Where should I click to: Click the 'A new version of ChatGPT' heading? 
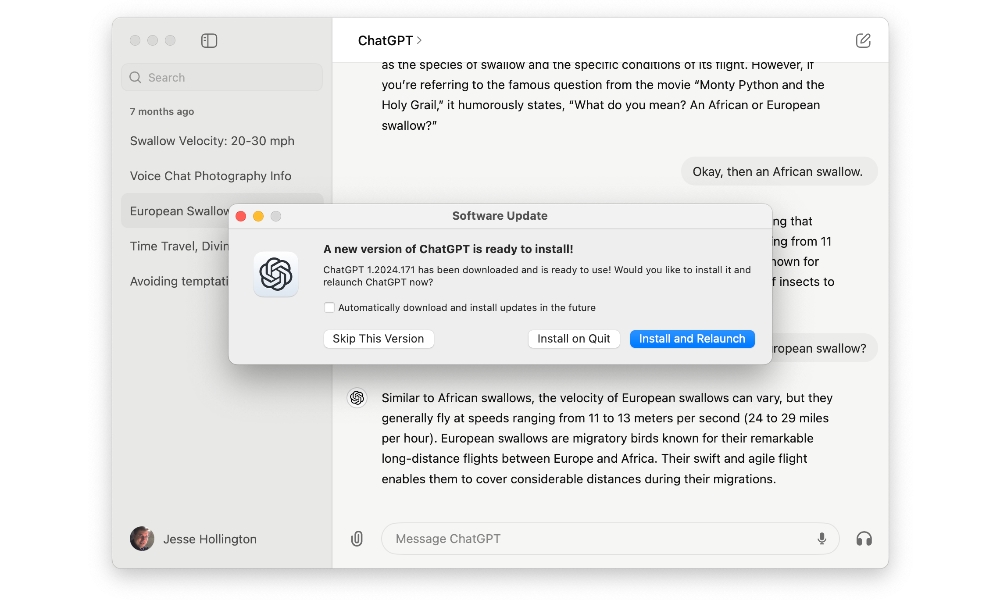[x=448, y=249]
